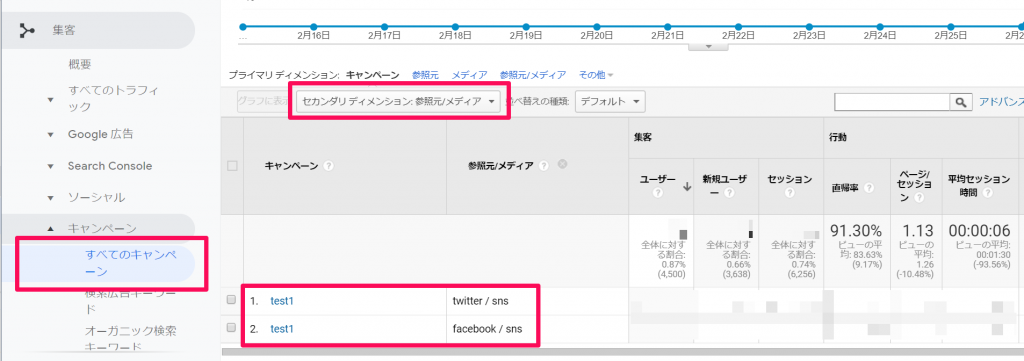The width and height of the screenshot is (1024, 361).
Task: Open the セカンダリ ディメンション dropdown
Action: [x=398, y=102]
